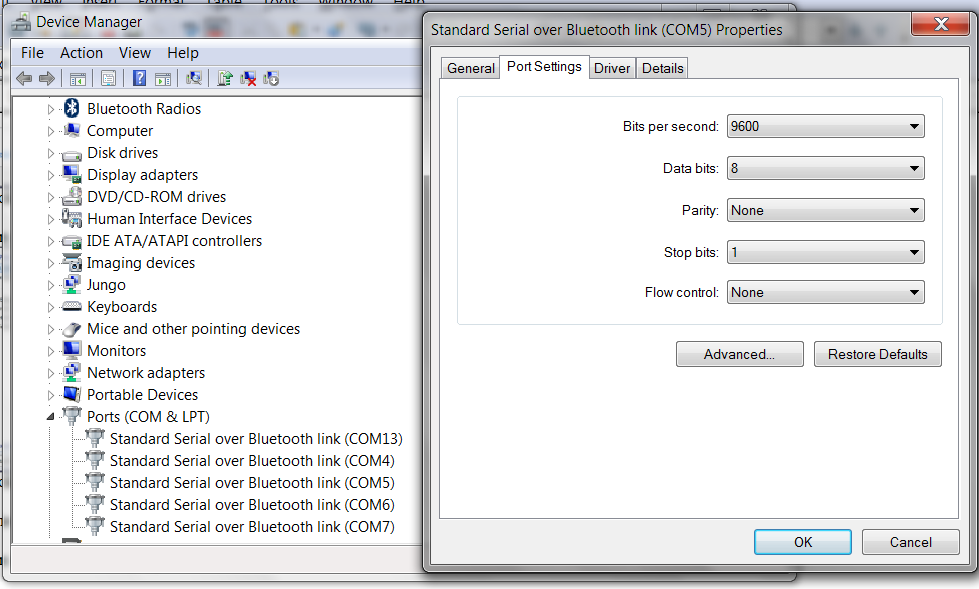Click the Disk drives category icon
The height and width of the screenshot is (589, 979).
72,154
